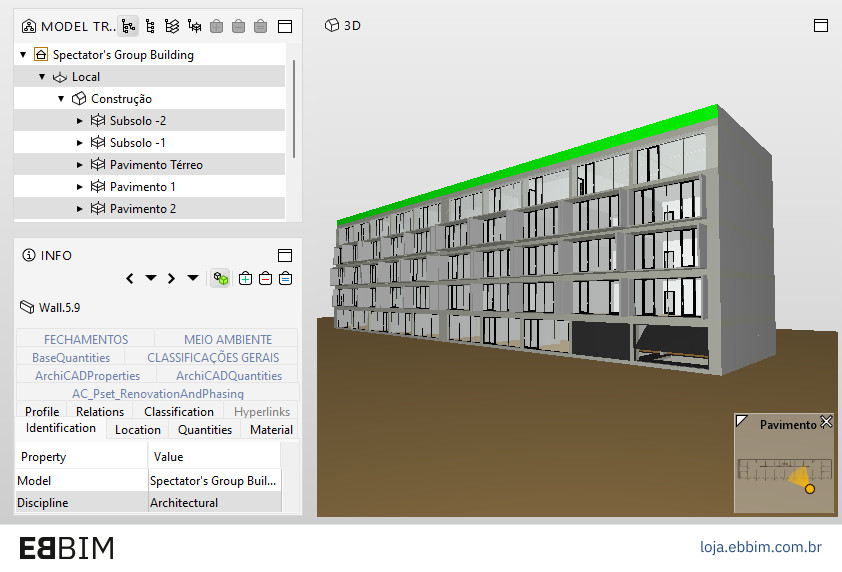Collapse the Spectator's Group Building node
This screenshot has width=842, height=572.
[x=23, y=54]
